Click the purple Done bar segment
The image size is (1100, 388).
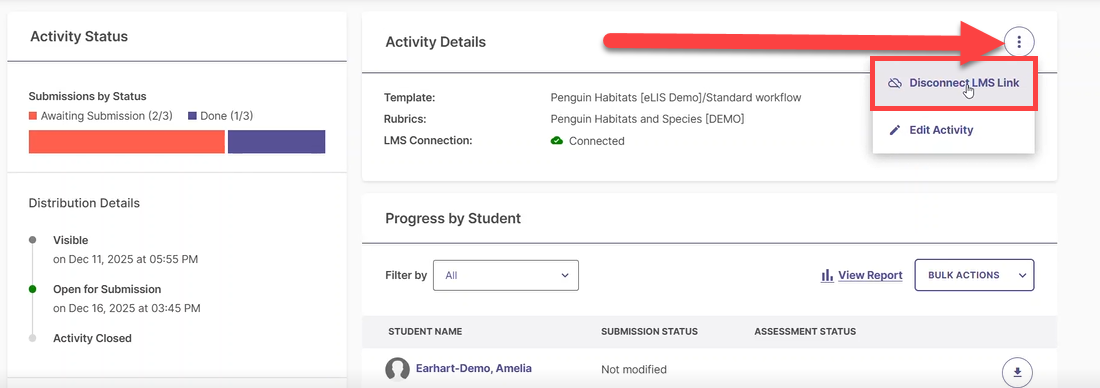pyautogui.click(x=276, y=141)
